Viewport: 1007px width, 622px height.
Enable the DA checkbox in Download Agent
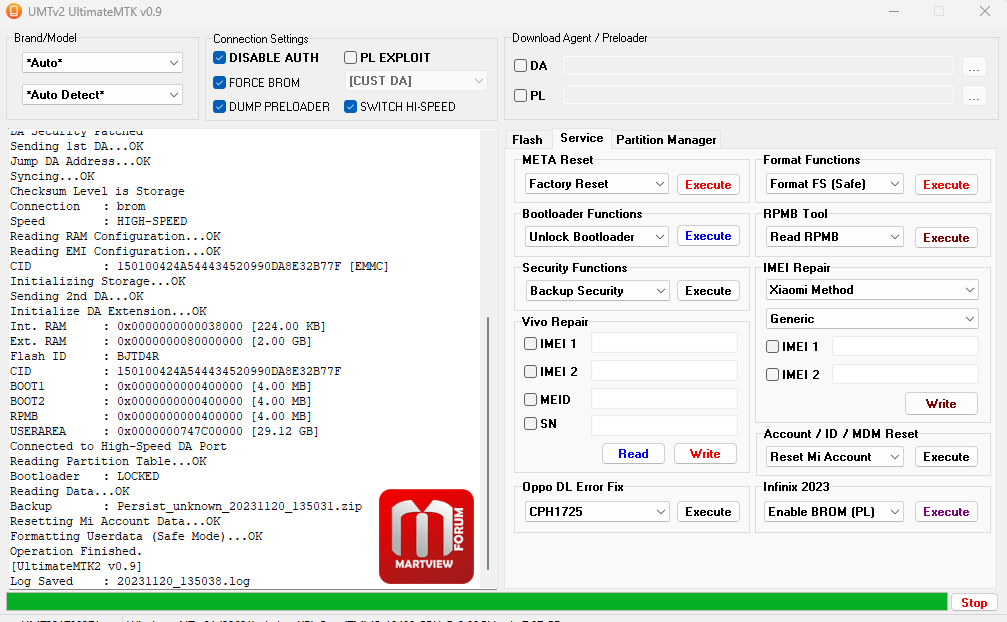click(521, 65)
